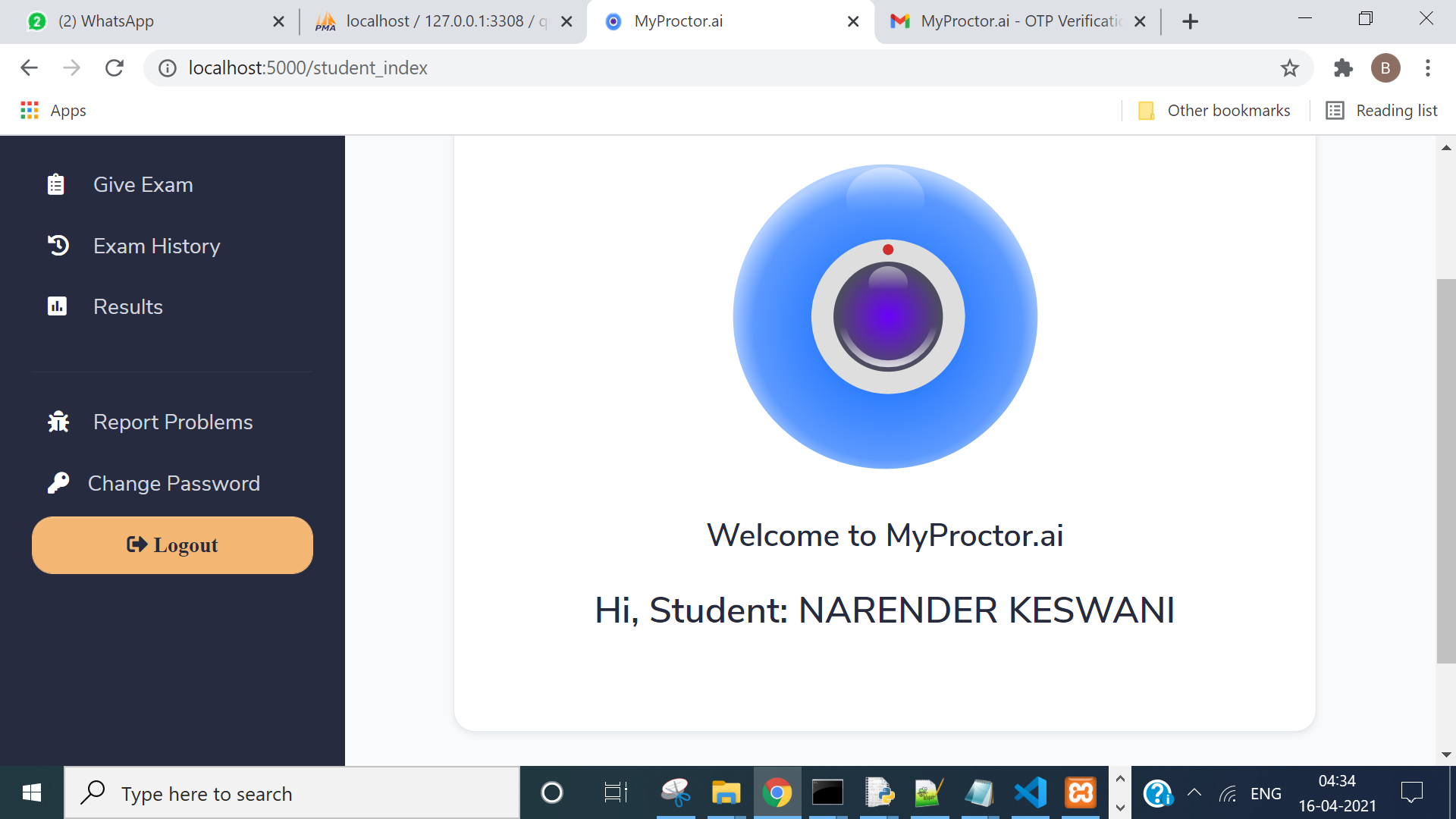Show hidden system tray icons
Screen dimensions: 1456x819
pyautogui.click(x=1194, y=793)
